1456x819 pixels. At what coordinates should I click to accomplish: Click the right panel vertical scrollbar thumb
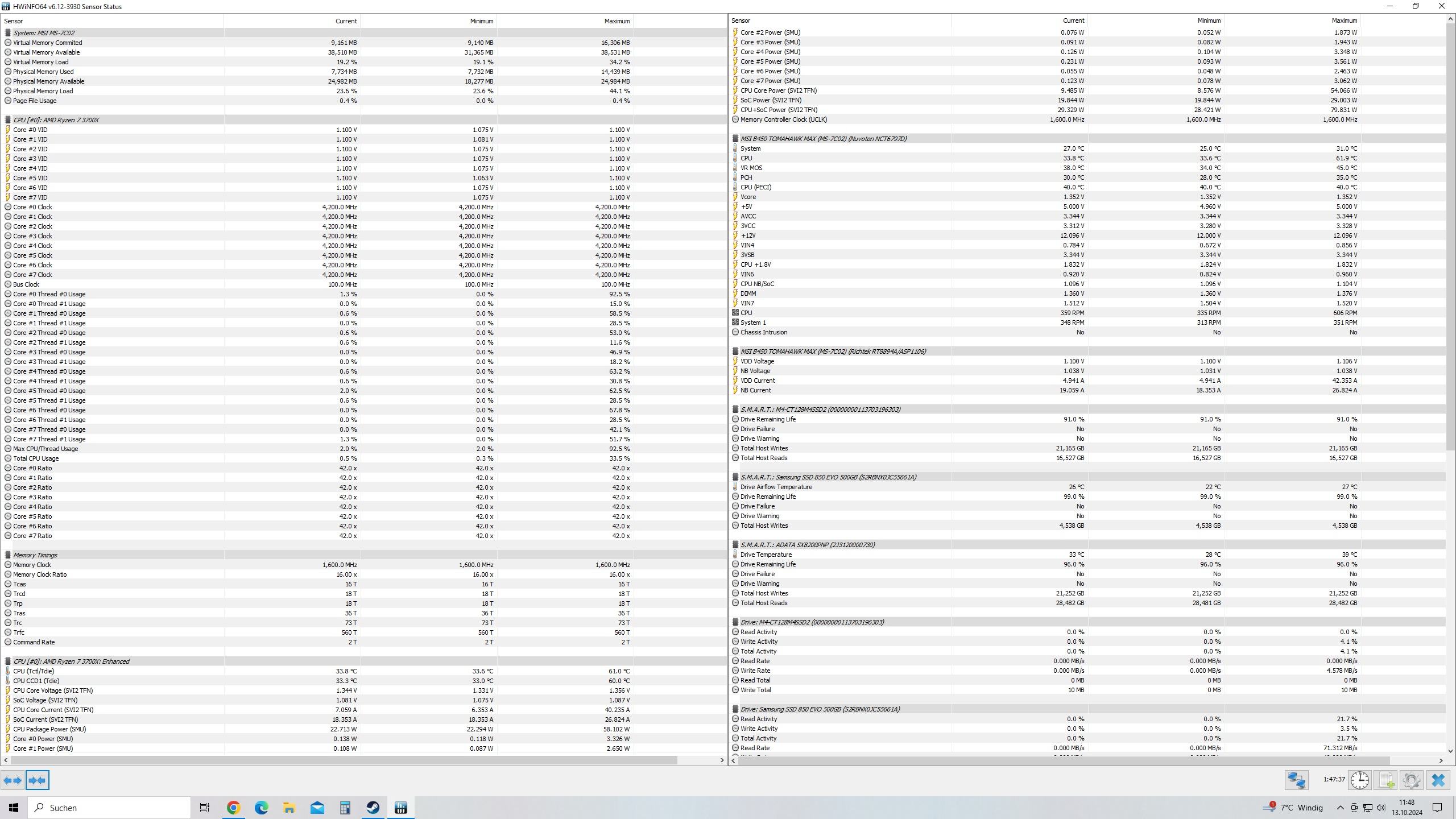pyautogui.click(x=1450, y=235)
